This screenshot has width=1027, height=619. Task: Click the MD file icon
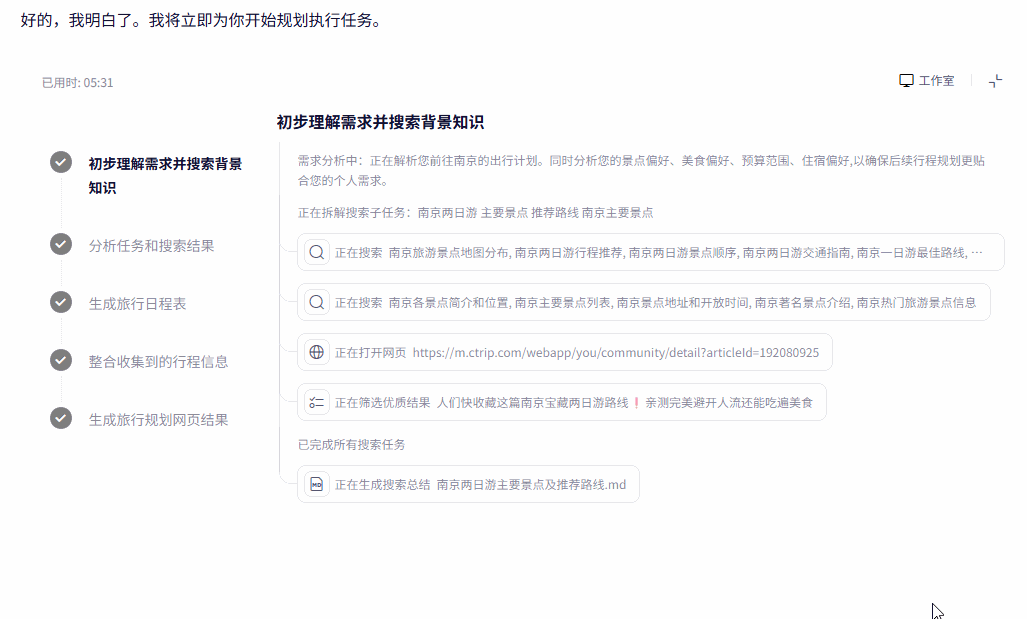(x=317, y=484)
